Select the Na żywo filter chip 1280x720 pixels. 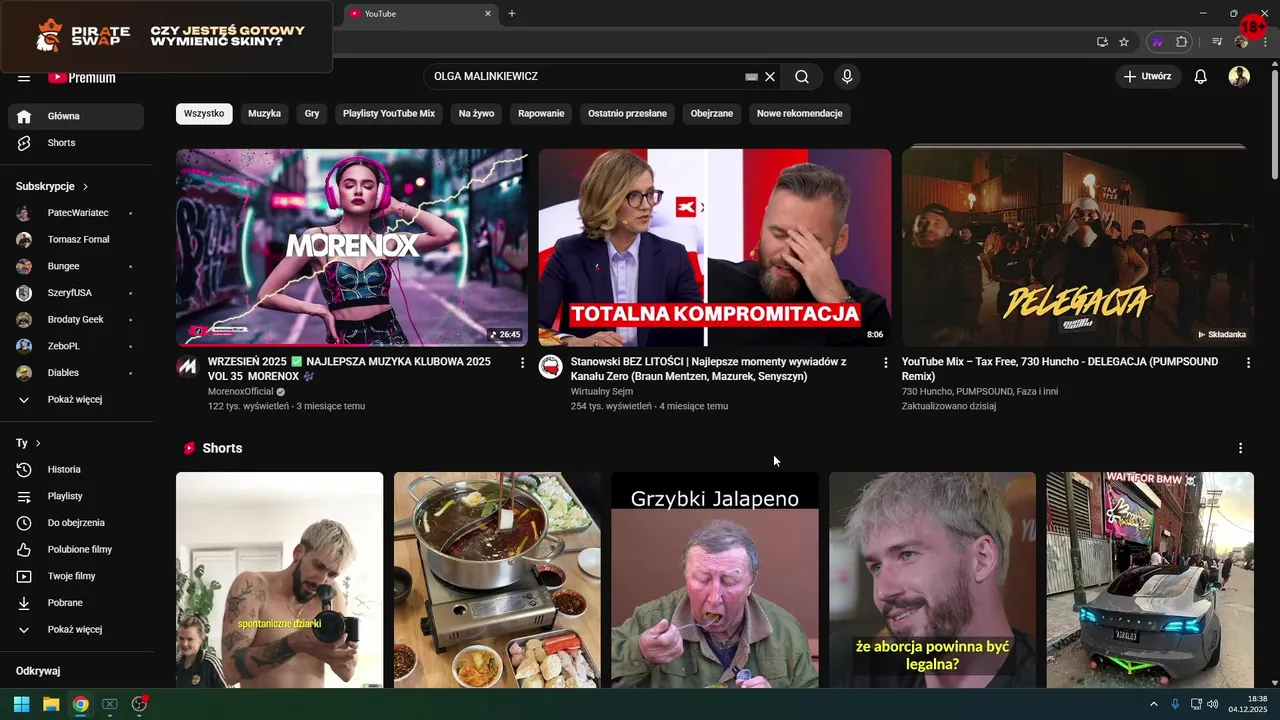coord(476,114)
